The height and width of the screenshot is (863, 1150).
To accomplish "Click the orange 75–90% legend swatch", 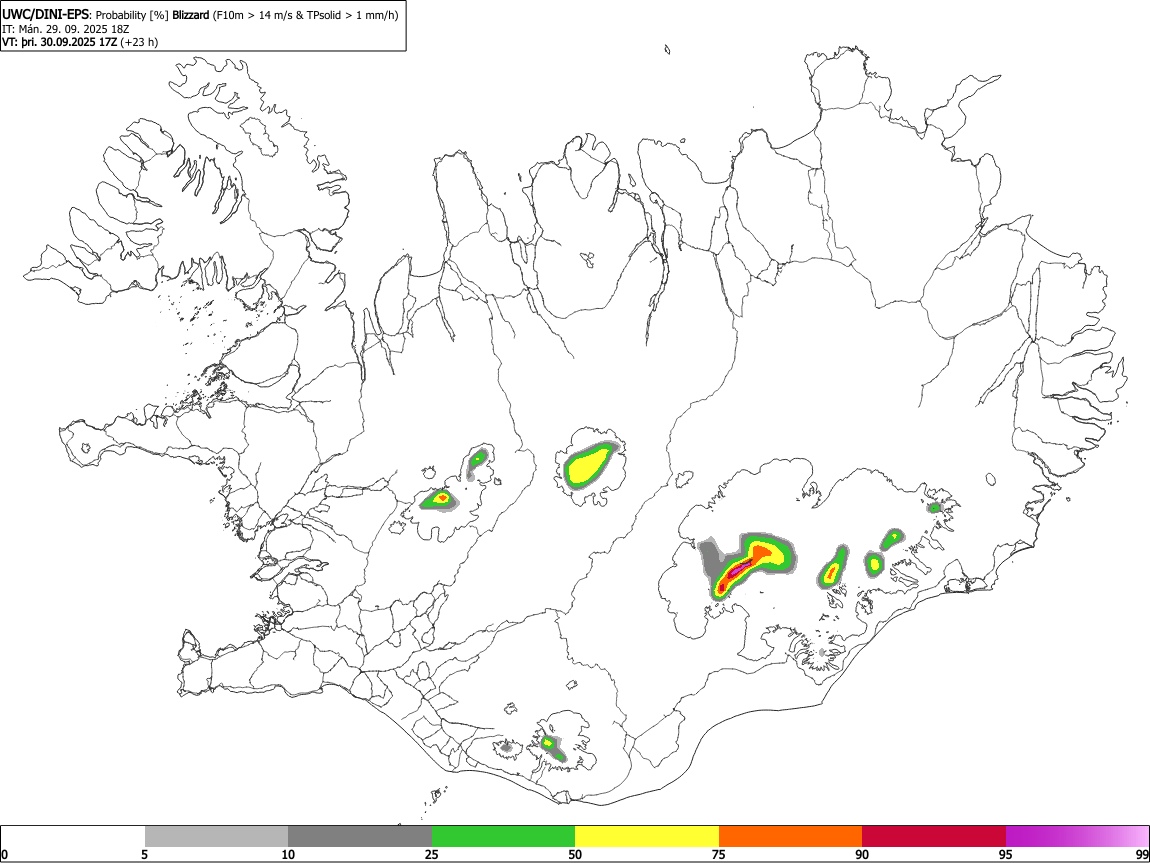I will [x=791, y=837].
